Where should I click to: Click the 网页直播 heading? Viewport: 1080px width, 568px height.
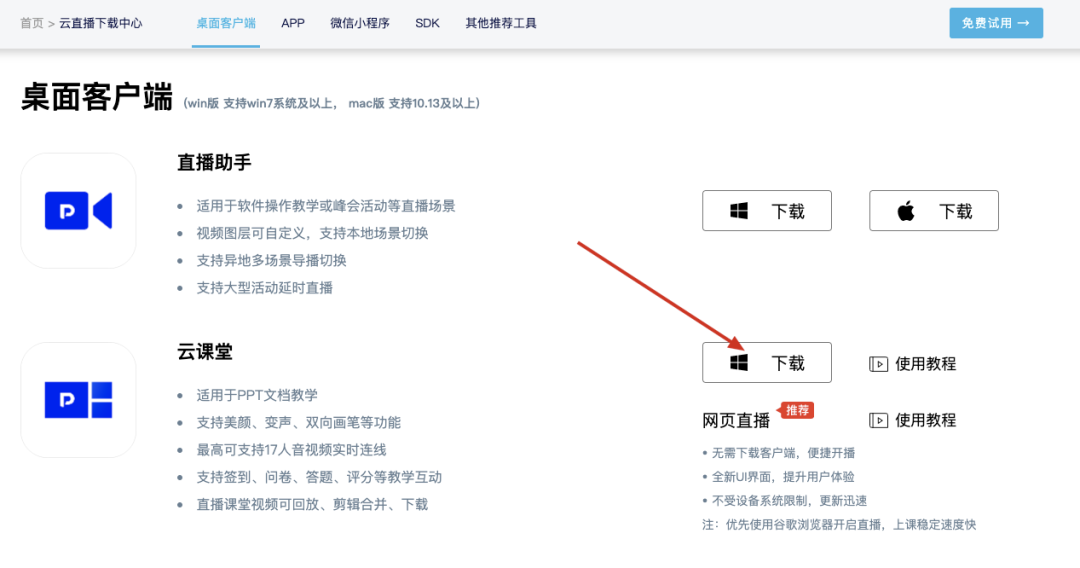click(736, 420)
